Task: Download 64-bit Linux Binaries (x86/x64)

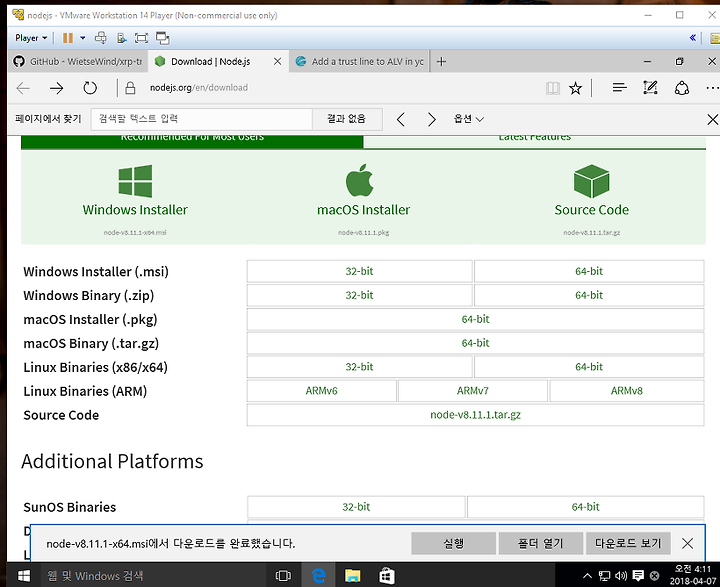Action: [589, 367]
